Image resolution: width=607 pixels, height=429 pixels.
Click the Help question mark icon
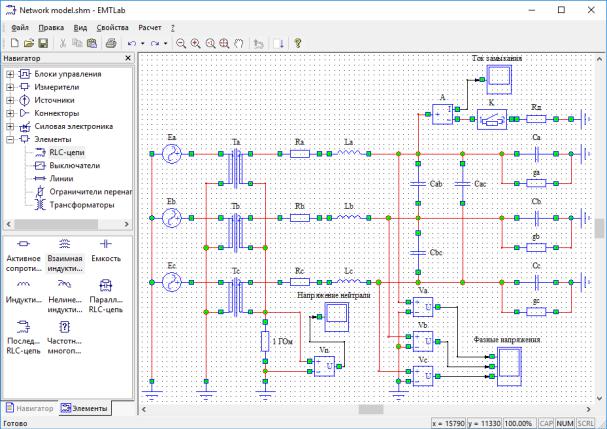click(x=298, y=44)
